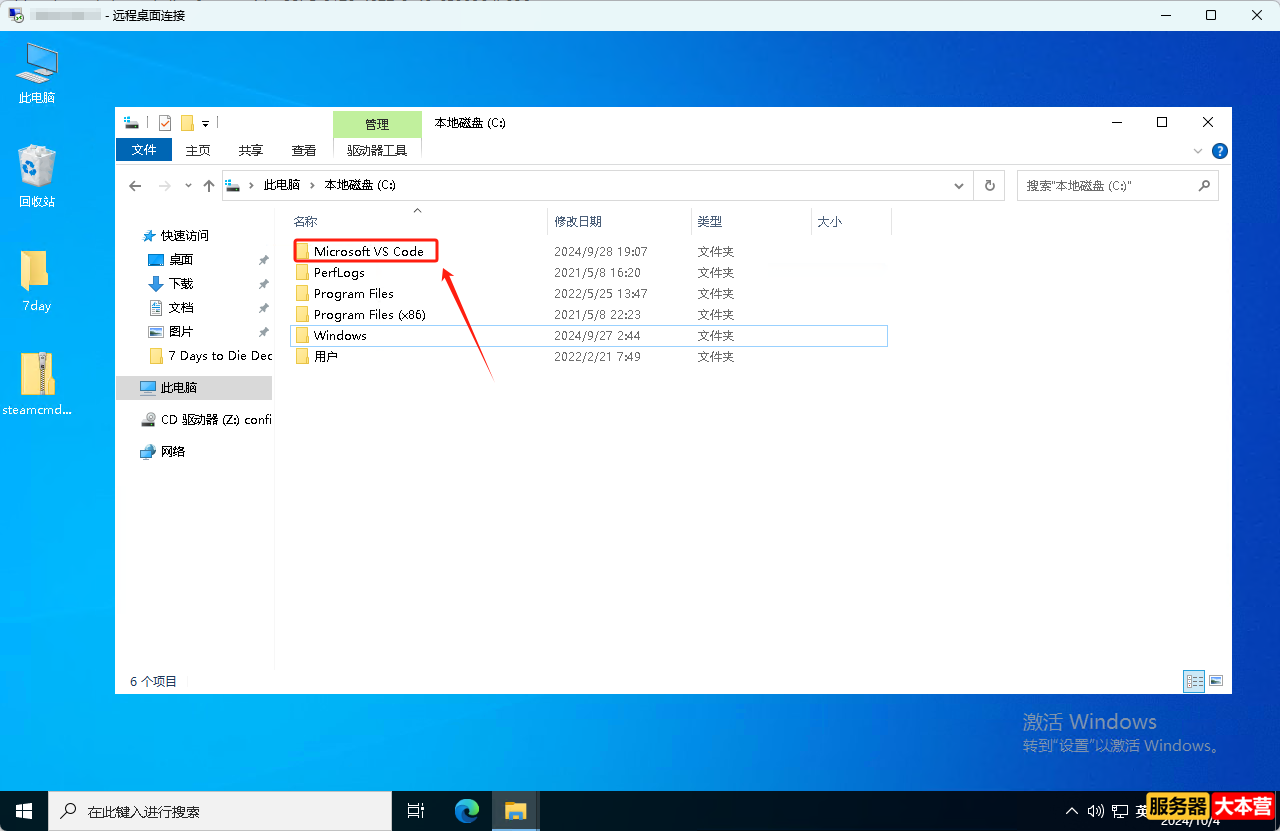Click 本地磁盘 (C:) in the address breadcrumb
Screen dimensions: 1280x831
[360, 186]
